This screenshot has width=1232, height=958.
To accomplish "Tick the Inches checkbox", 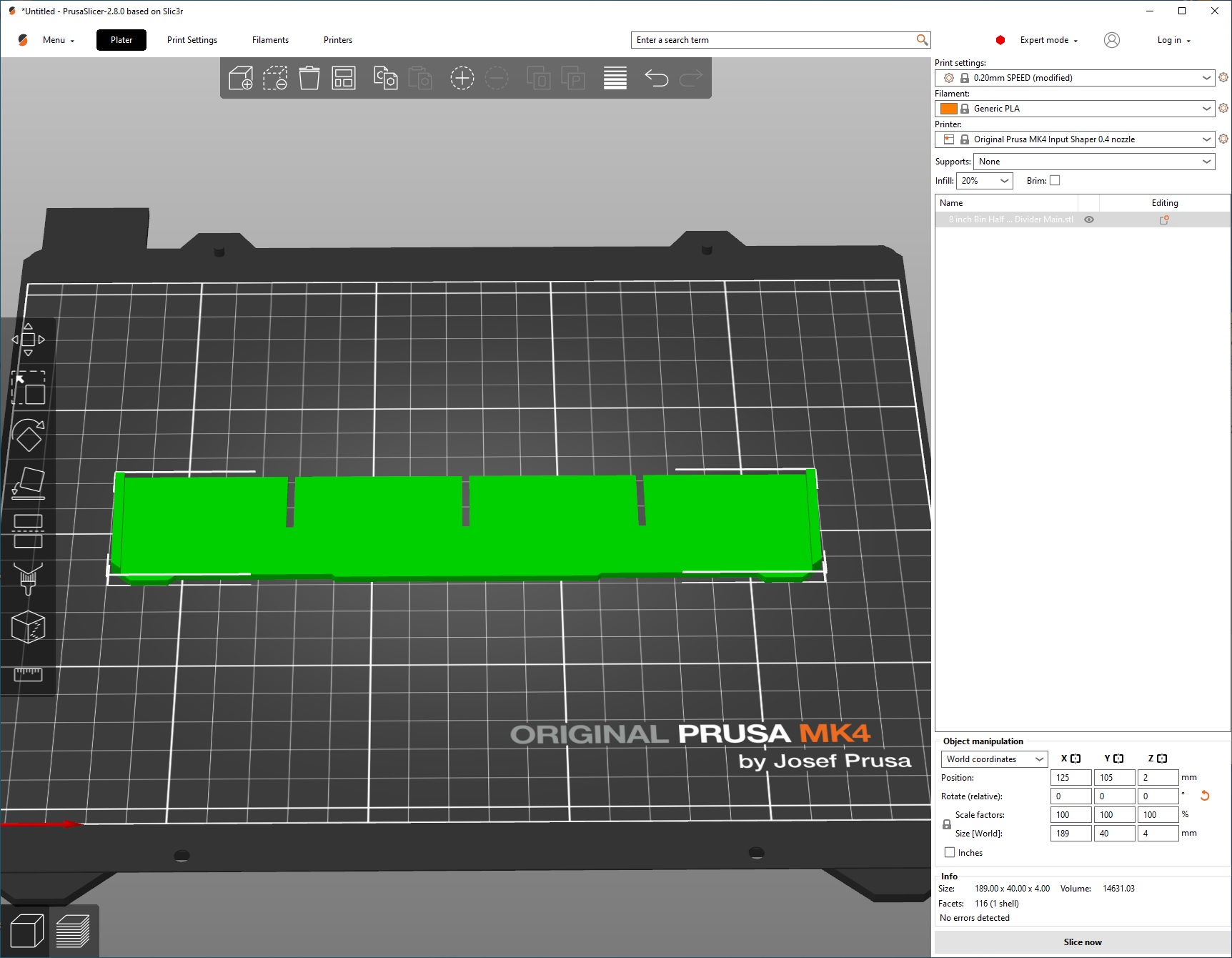I will (x=950, y=852).
